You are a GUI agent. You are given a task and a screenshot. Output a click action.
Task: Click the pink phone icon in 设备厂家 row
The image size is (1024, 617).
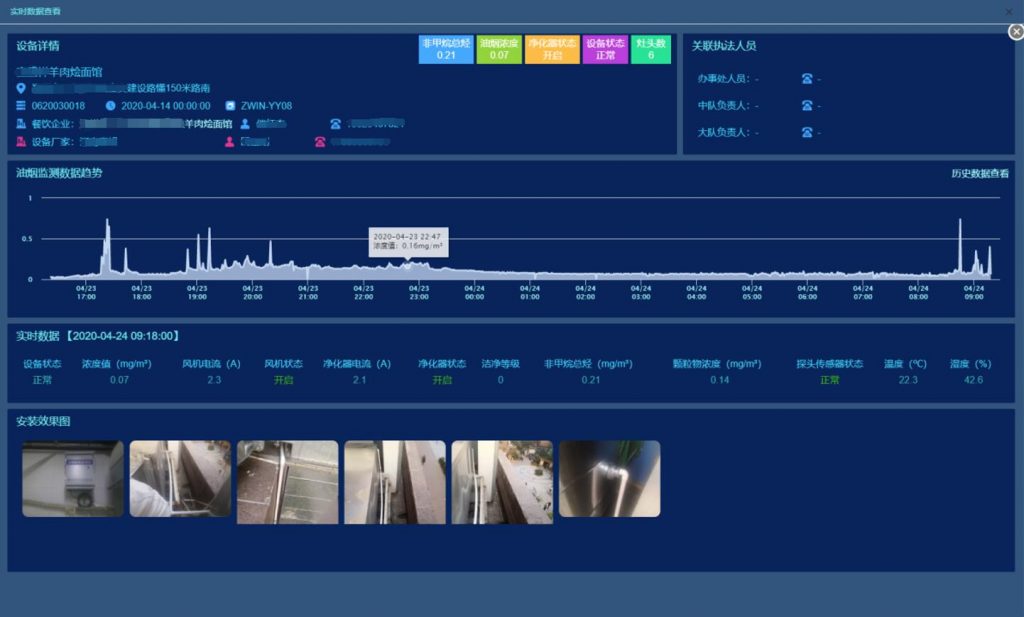[x=320, y=142]
